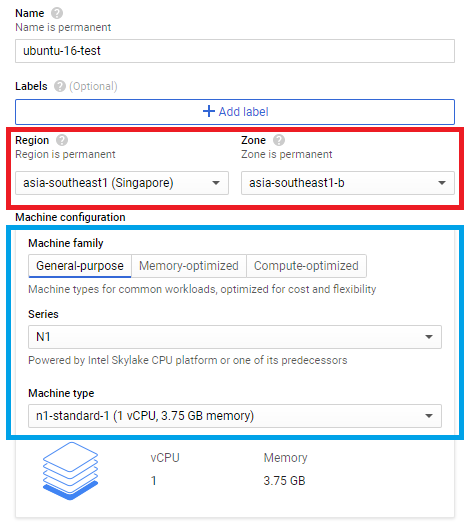The width and height of the screenshot is (467, 525).
Task: Click the help icon beside Labels
Action: point(60,86)
